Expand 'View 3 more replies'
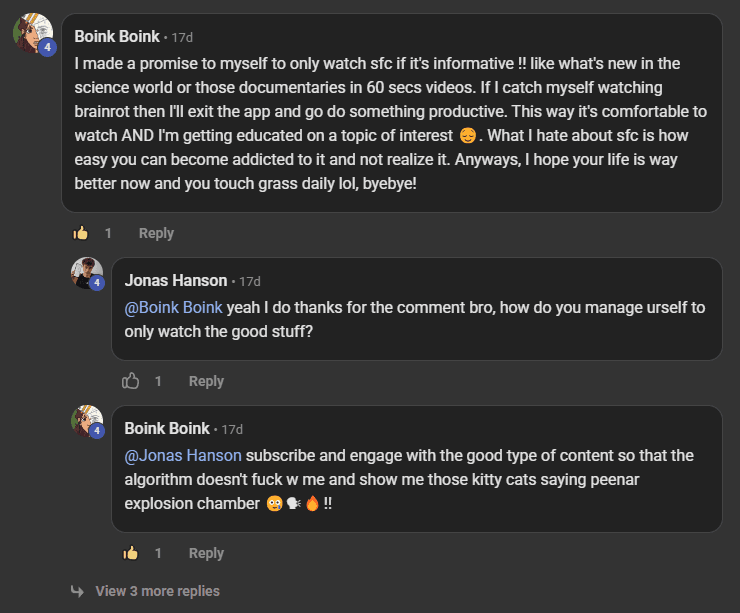 (157, 591)
